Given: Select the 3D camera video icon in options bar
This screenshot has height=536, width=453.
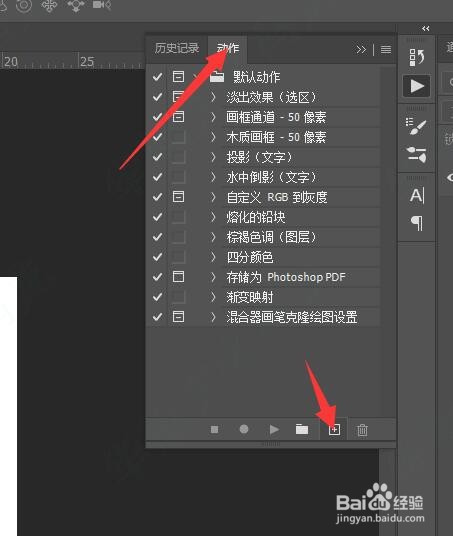Looking at the screenshot, I should point(102,5).
